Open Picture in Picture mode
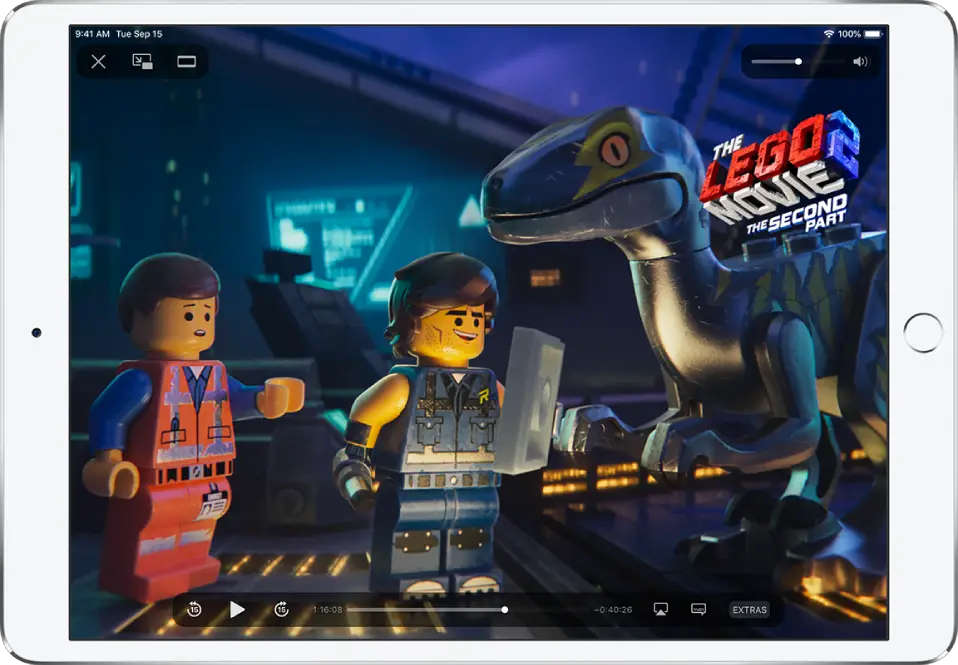The image size is (958, 665). pos(141,62)
